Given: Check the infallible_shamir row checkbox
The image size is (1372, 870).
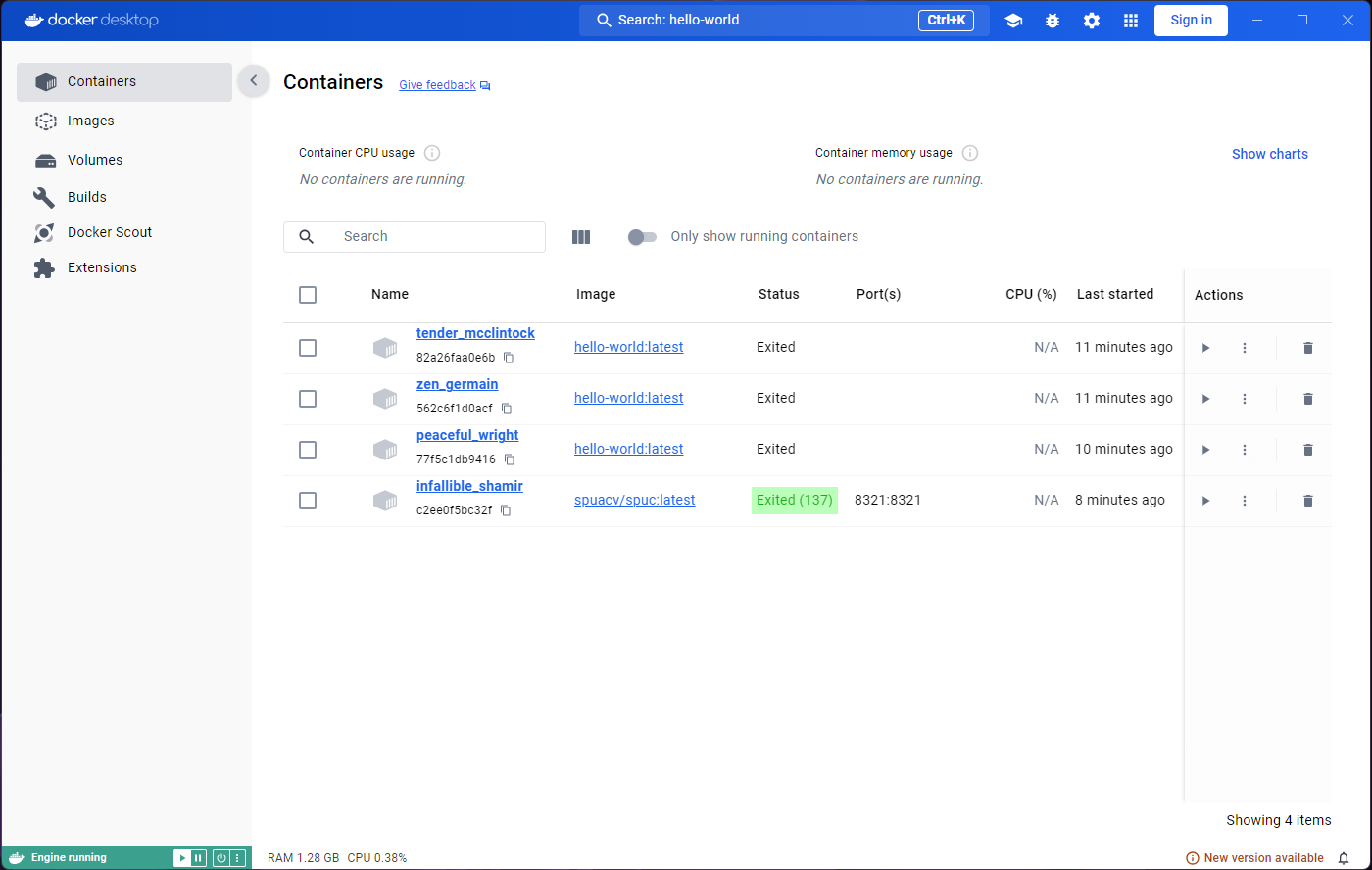Looking at the screenshot, I should [x=308, y=501].
